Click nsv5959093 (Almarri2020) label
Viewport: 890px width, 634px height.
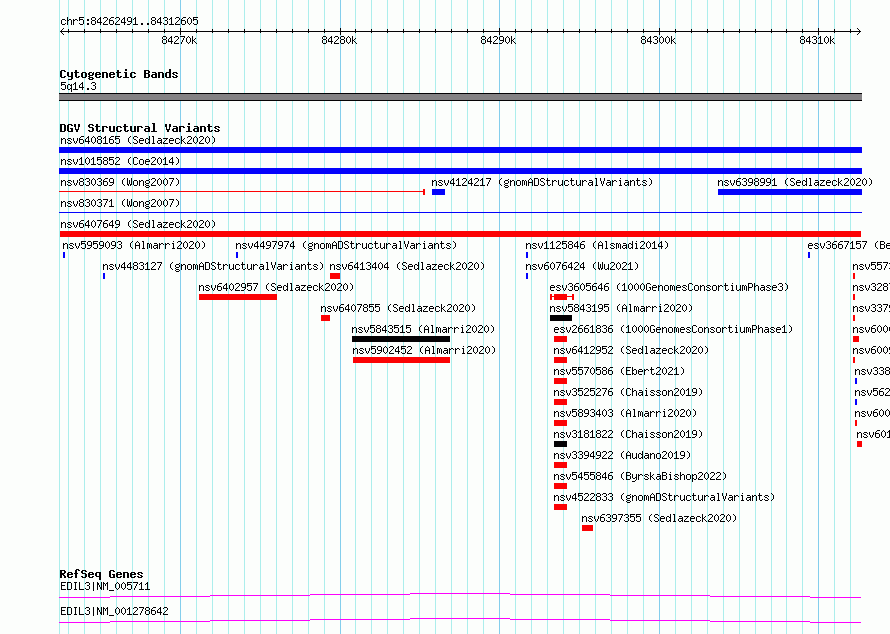click(134, 245)
